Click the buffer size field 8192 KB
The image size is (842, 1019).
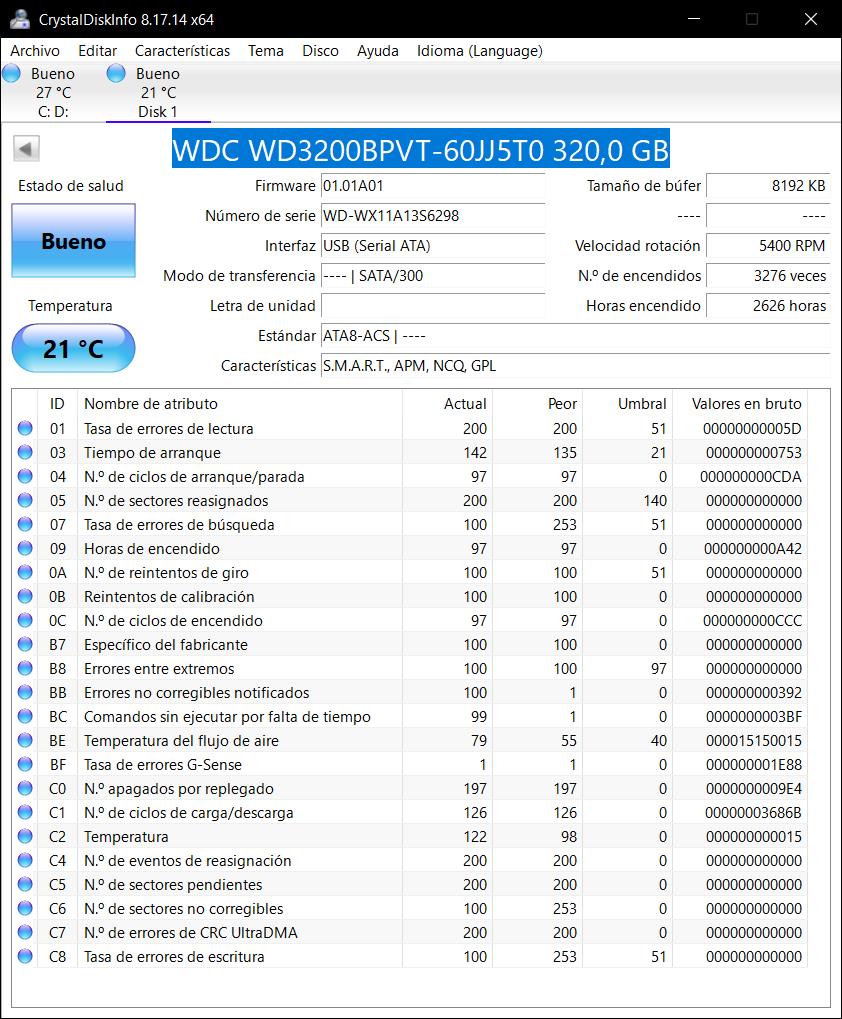[x=768, y=186]
